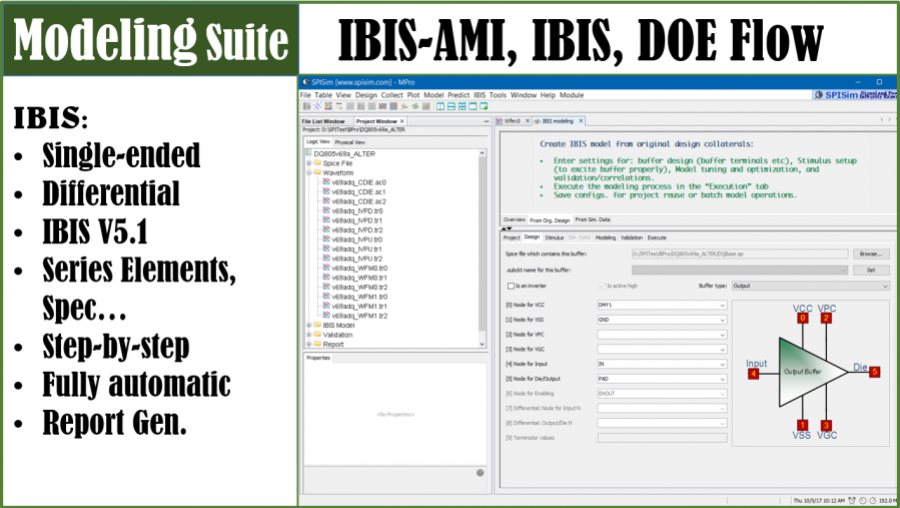This screenshot has width=900, height=508.
Task: Open the IBIS menu
Action: point(477,95)
